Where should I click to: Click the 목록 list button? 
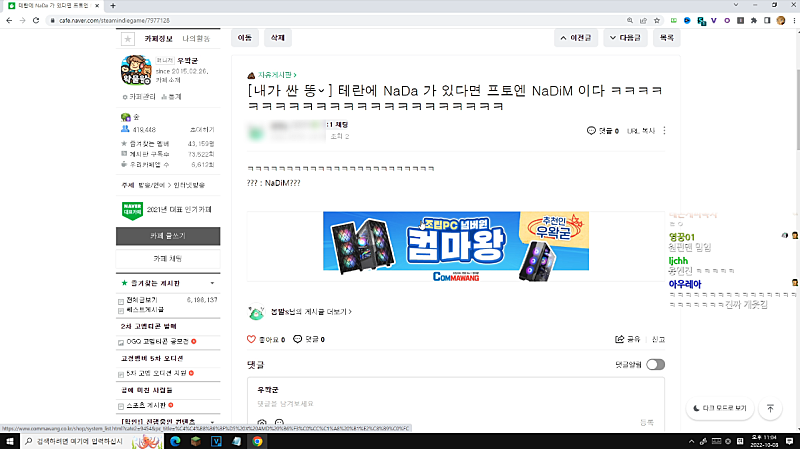667,38
